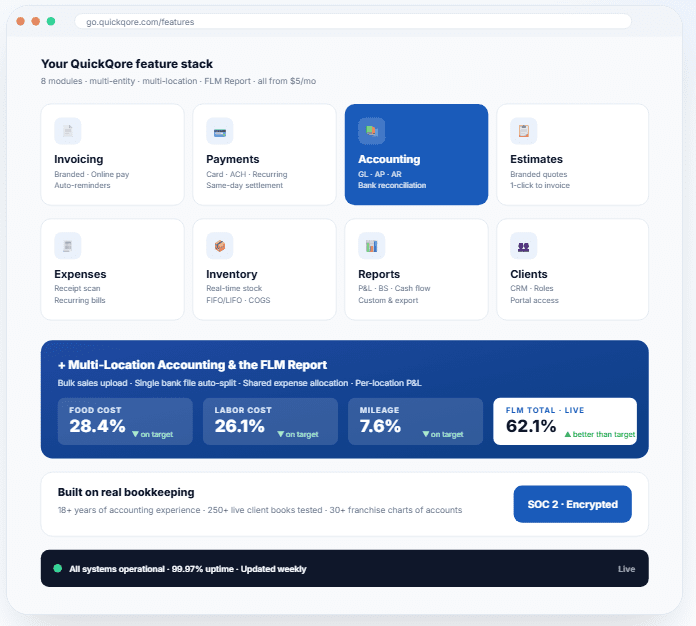Click the Expenses receipt icon

click(67, 246)
